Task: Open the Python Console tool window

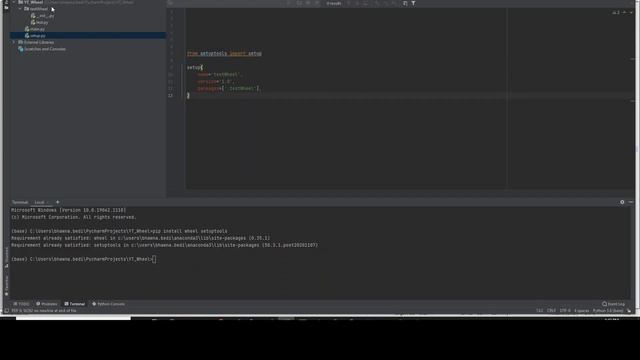Action: click(x=109, y=304)
